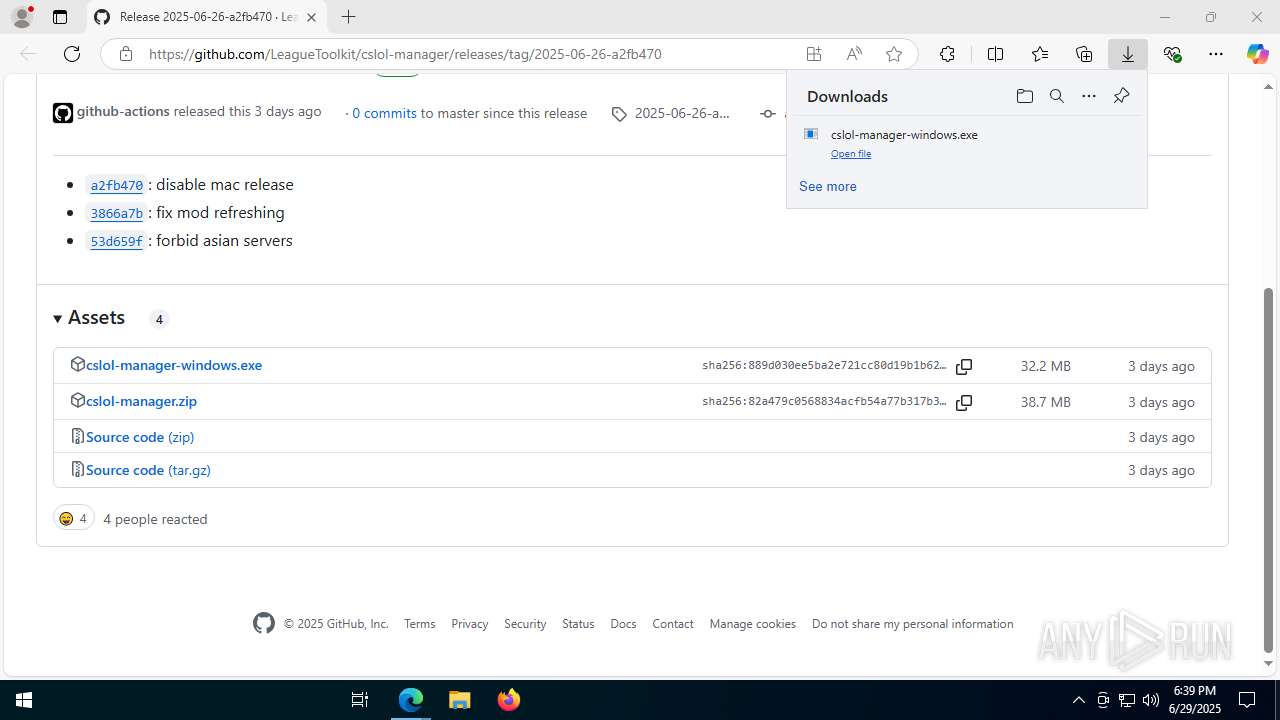Open the Favorites list icon

1040,54
